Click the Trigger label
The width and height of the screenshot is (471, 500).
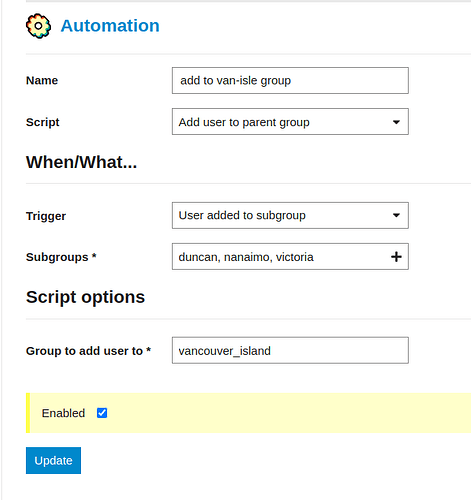[x=46, y=216]
